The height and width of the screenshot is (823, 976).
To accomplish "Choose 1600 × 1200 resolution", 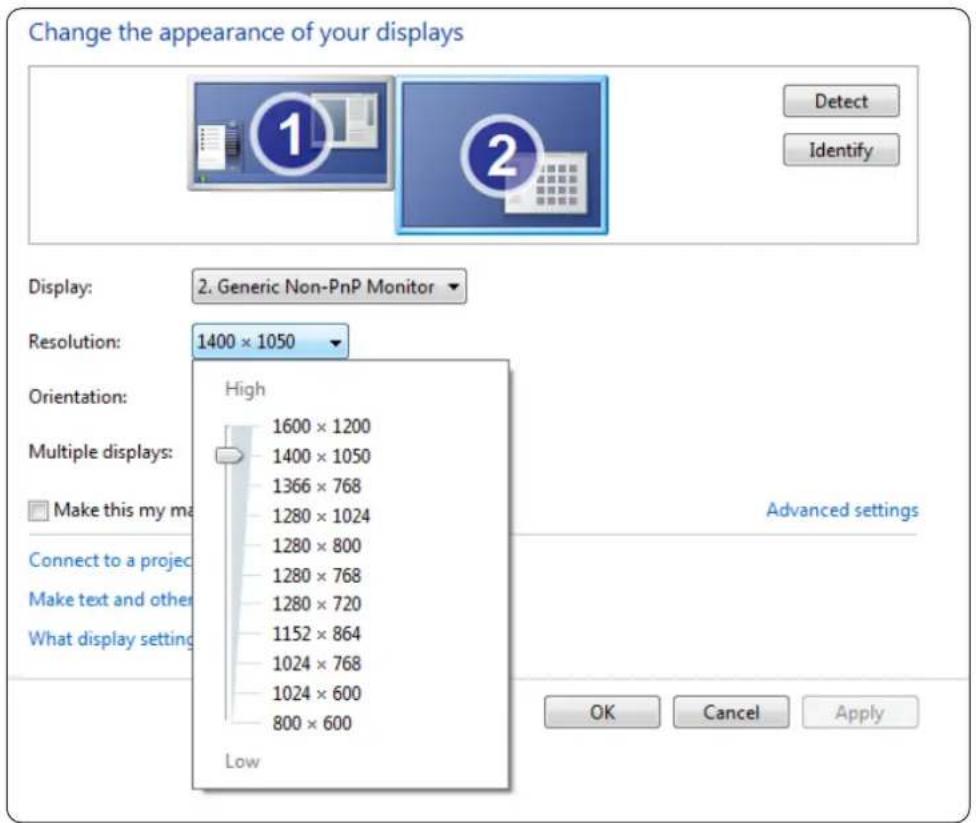I will click(x=321, y=426).
